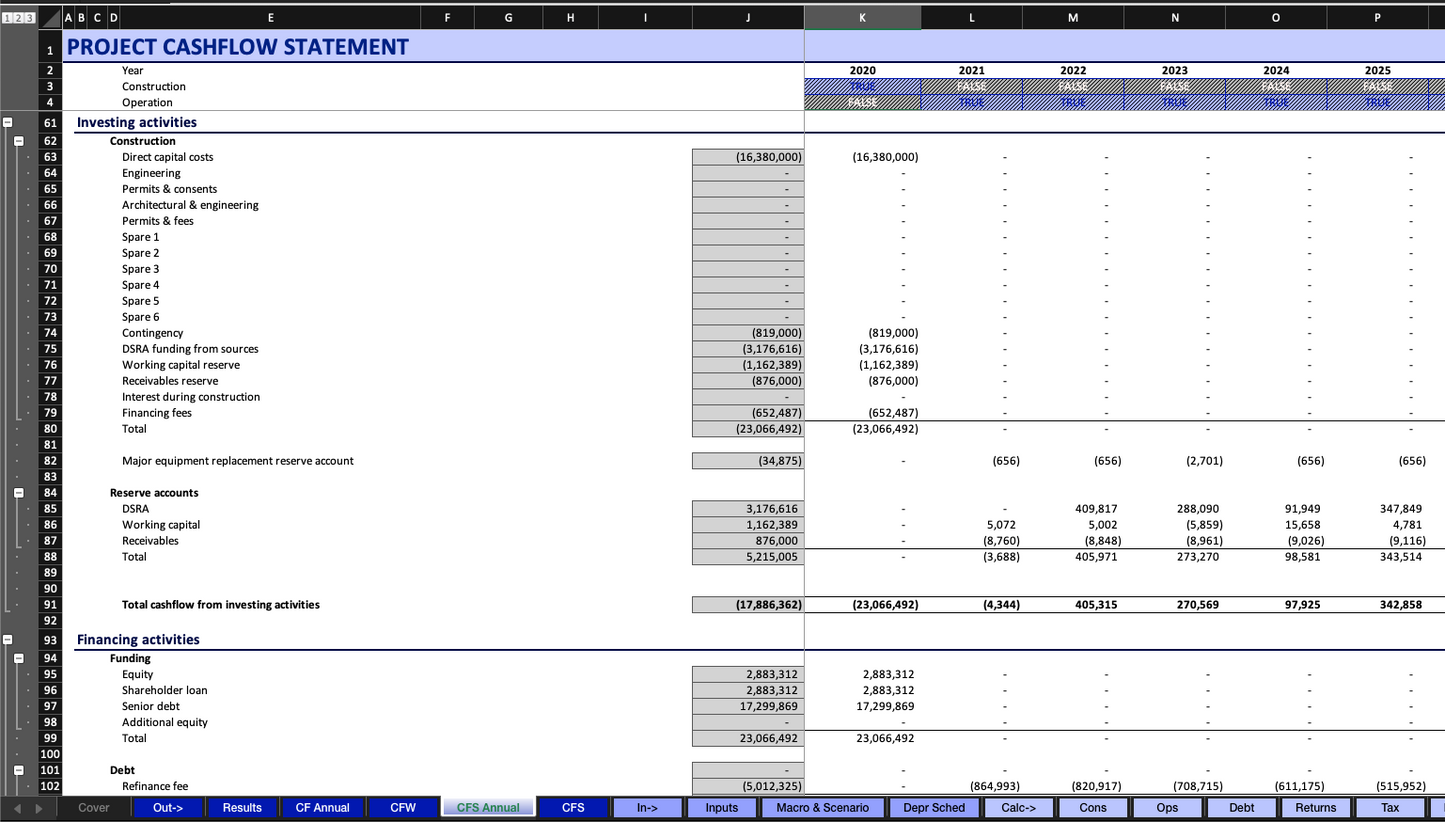Click outline level 1 button
The image size is (1445, 822).
[6, 18]
